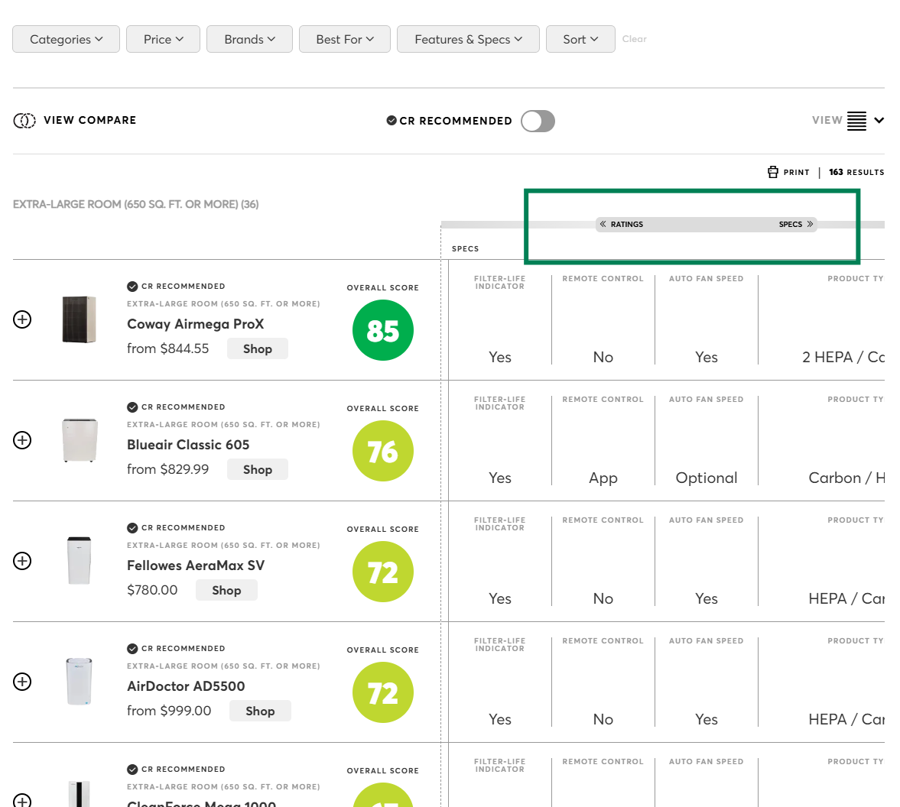Click the Print icon

773,172
